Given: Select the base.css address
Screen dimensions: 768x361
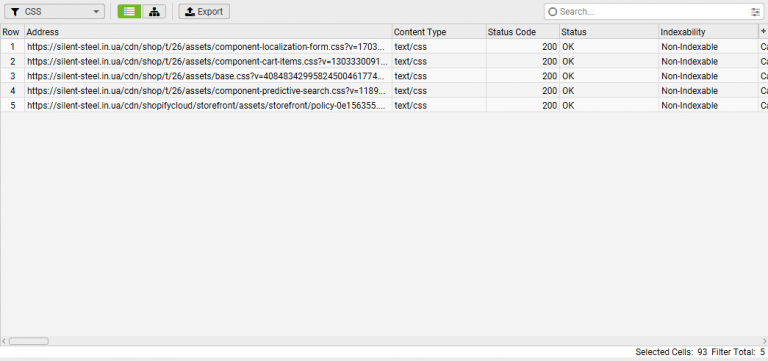Looking at the screenshot, I should point(208,76).
